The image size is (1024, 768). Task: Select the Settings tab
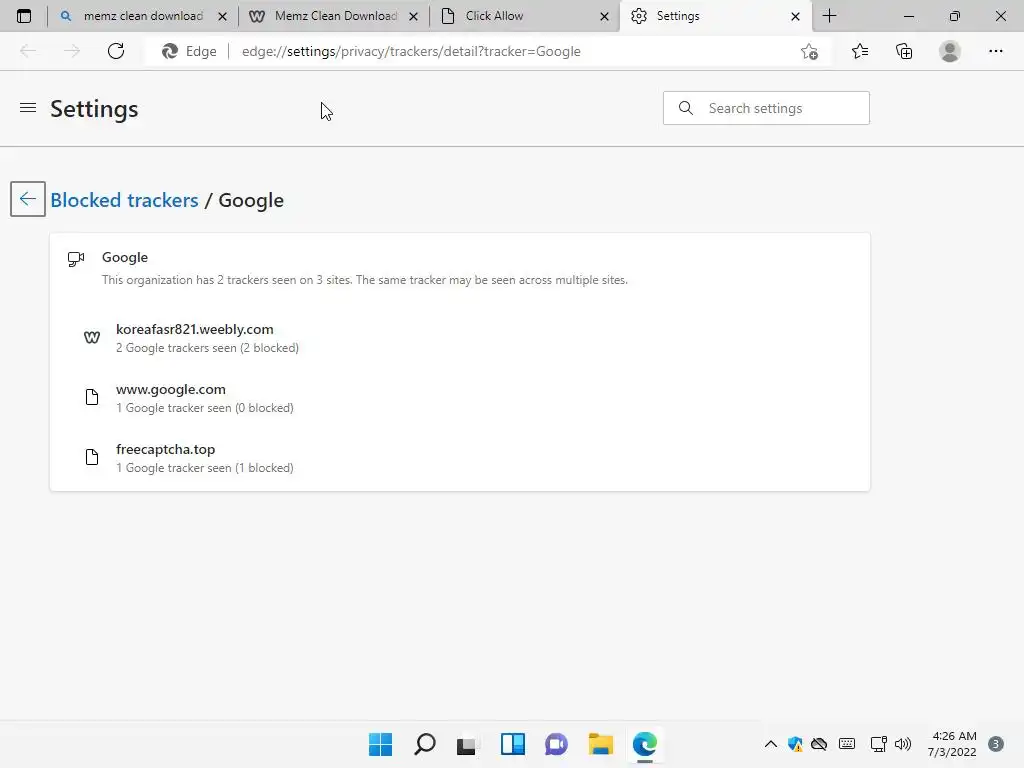click(x=716, y=16)
